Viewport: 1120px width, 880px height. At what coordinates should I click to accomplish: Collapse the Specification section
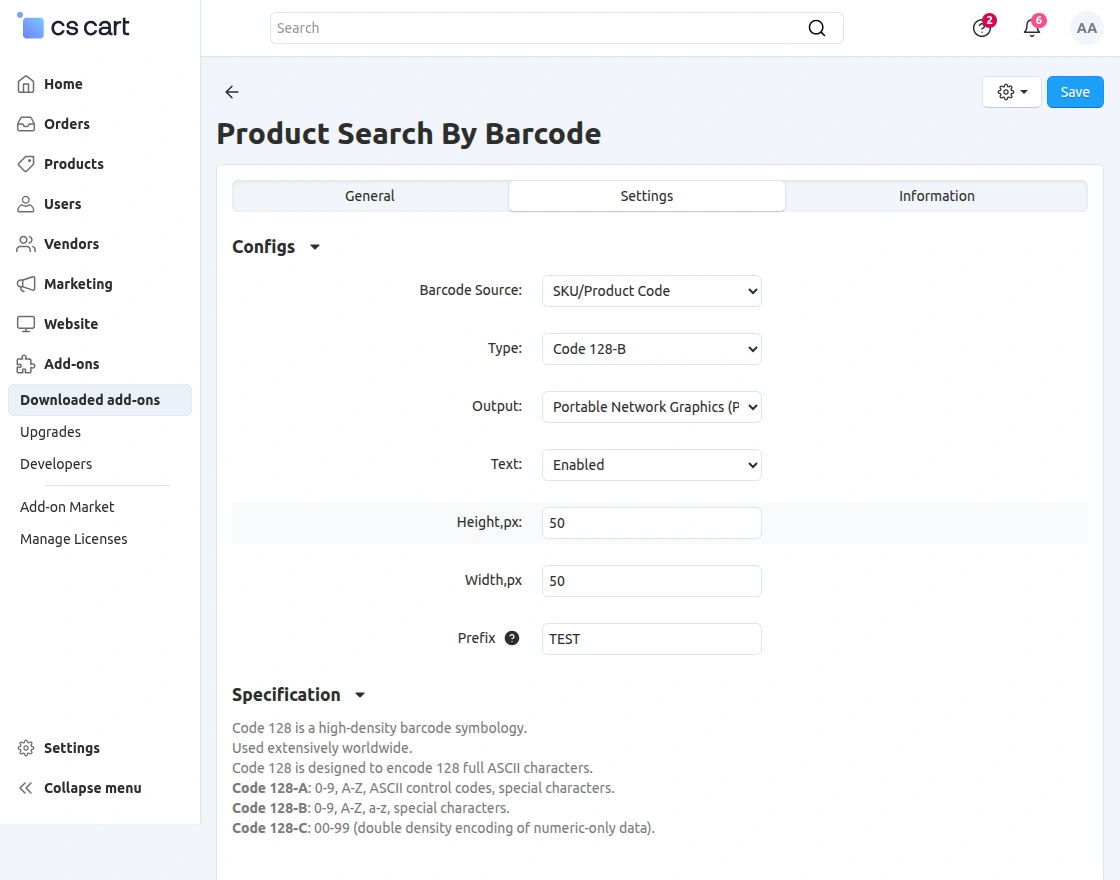[x=299, y=695]
